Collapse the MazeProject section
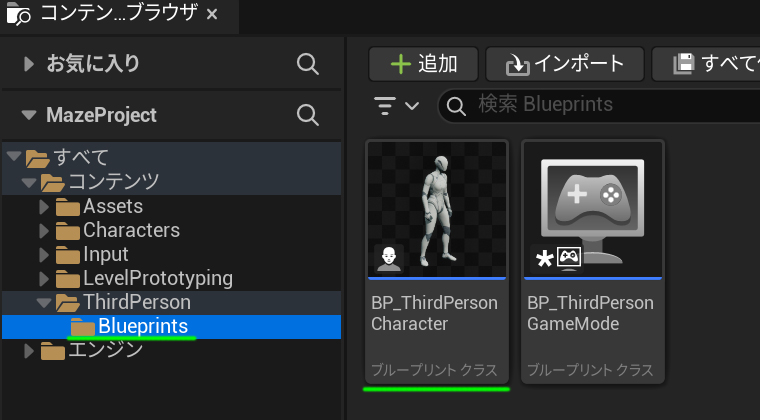 (x=29, y=115)
